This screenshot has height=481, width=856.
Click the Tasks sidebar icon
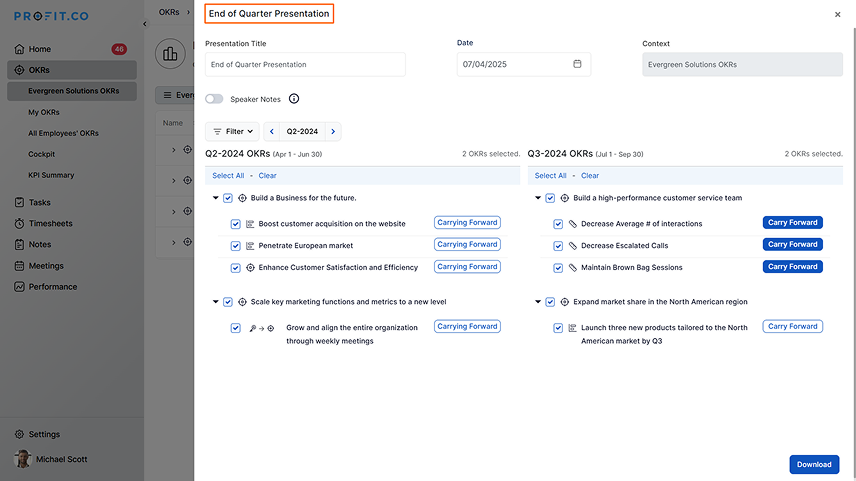coord(19,202)
